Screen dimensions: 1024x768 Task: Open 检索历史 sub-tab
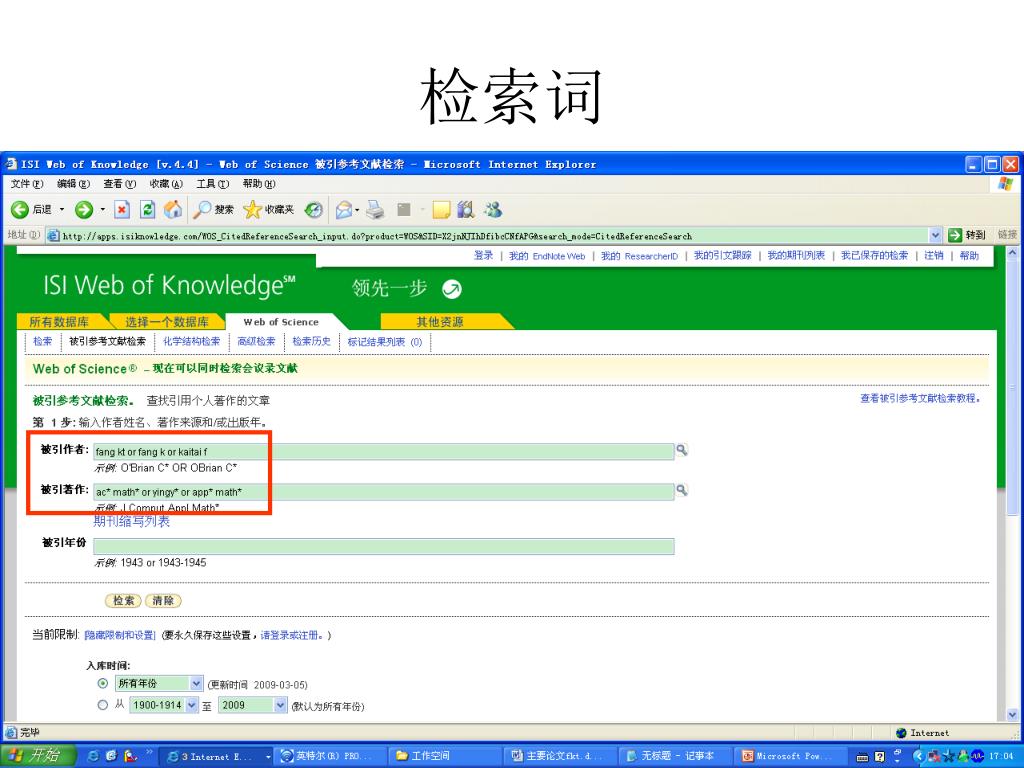(312, 341)
